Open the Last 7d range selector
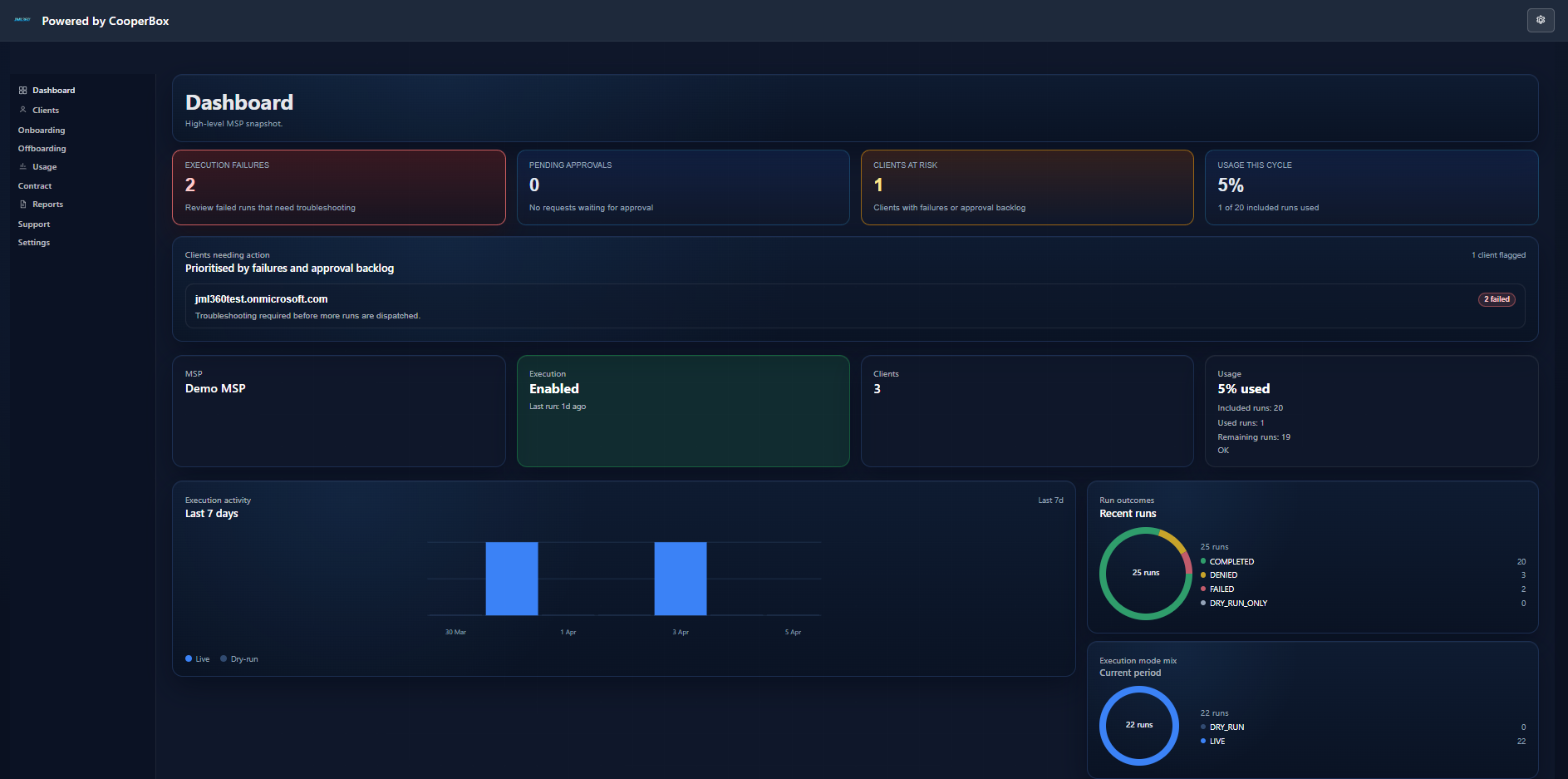Viewport: 1568px width, 779px height. pyautogui.click(x=1049, y=500)
